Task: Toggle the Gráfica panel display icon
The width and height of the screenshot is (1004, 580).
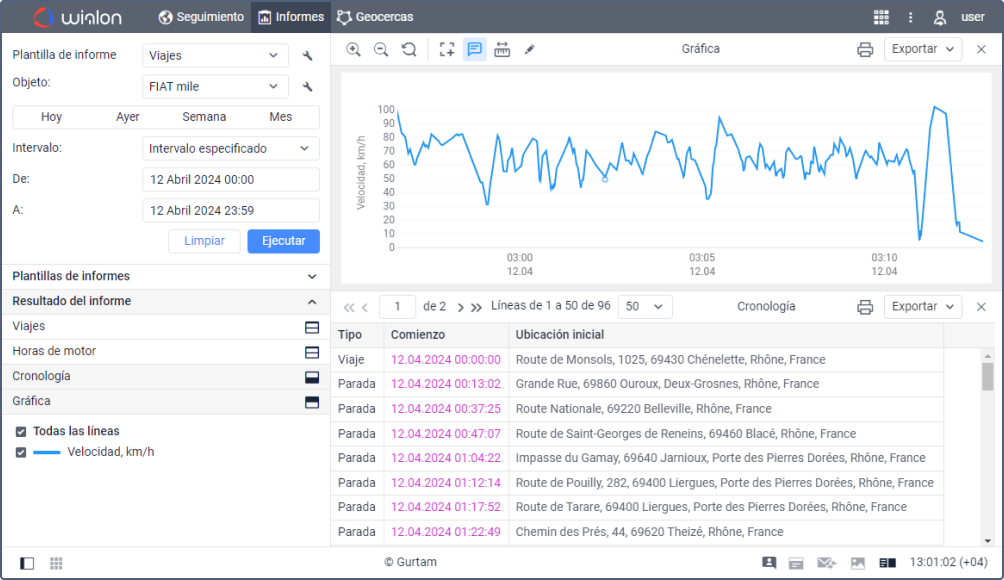Action: pyautogui.click(x=311, y=402)
